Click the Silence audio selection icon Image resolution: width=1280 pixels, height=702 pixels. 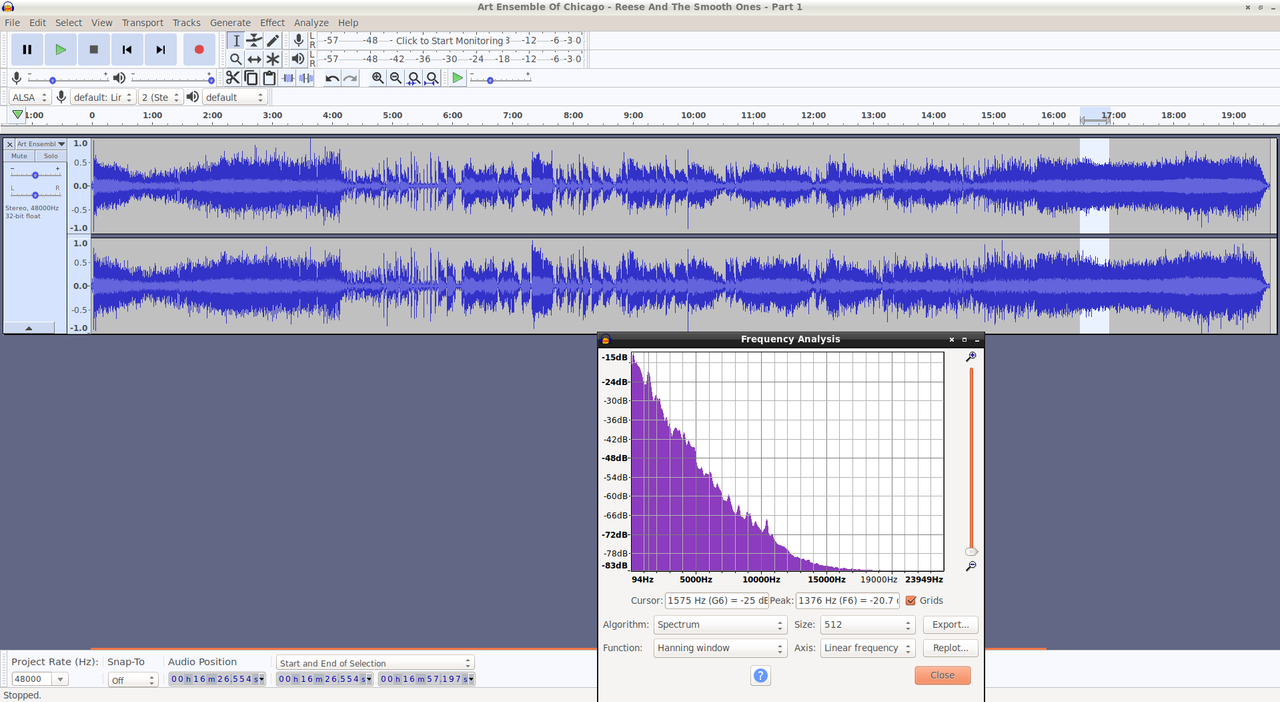[306, 78]
